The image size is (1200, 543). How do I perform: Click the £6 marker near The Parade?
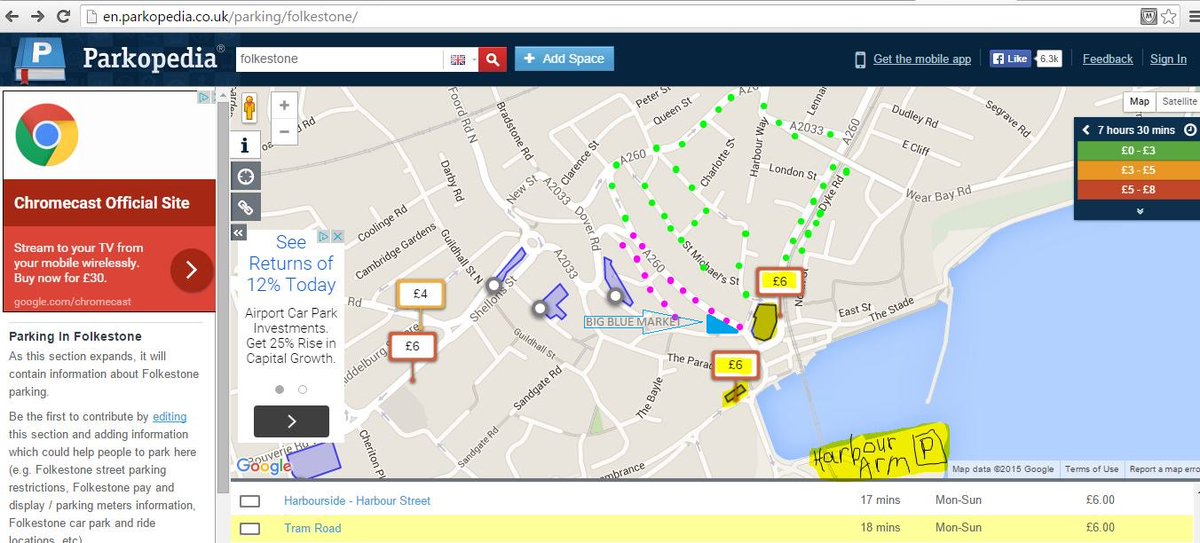coord(735,365)
